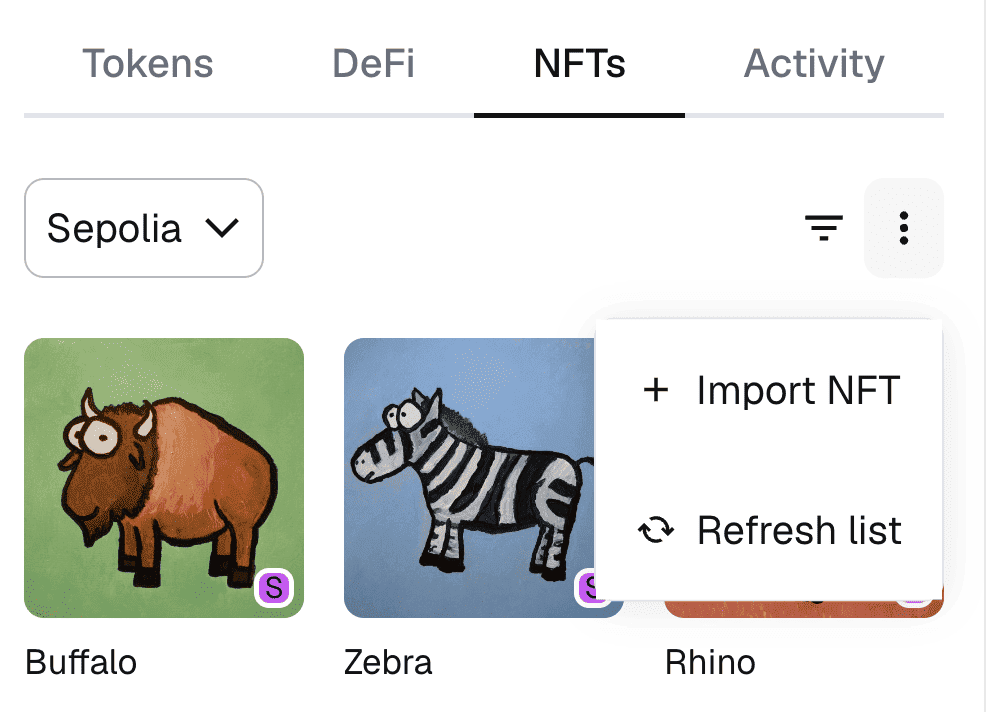Click the Rhino name label

(710, 662)
